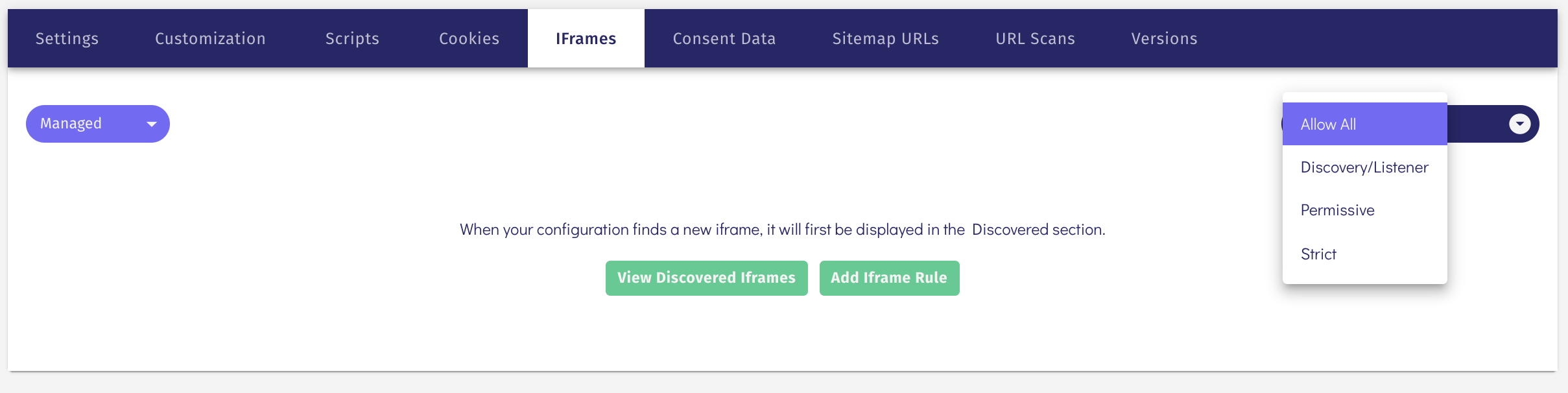Open the URL Scans tab
This screenshot has height=393, width=1568.
pos(1034,38)
